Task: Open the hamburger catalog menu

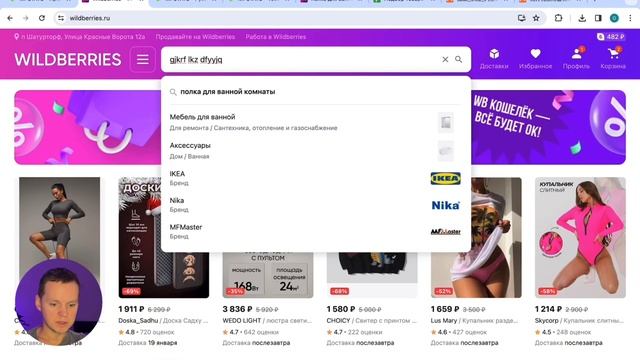Action: [142, 60]
